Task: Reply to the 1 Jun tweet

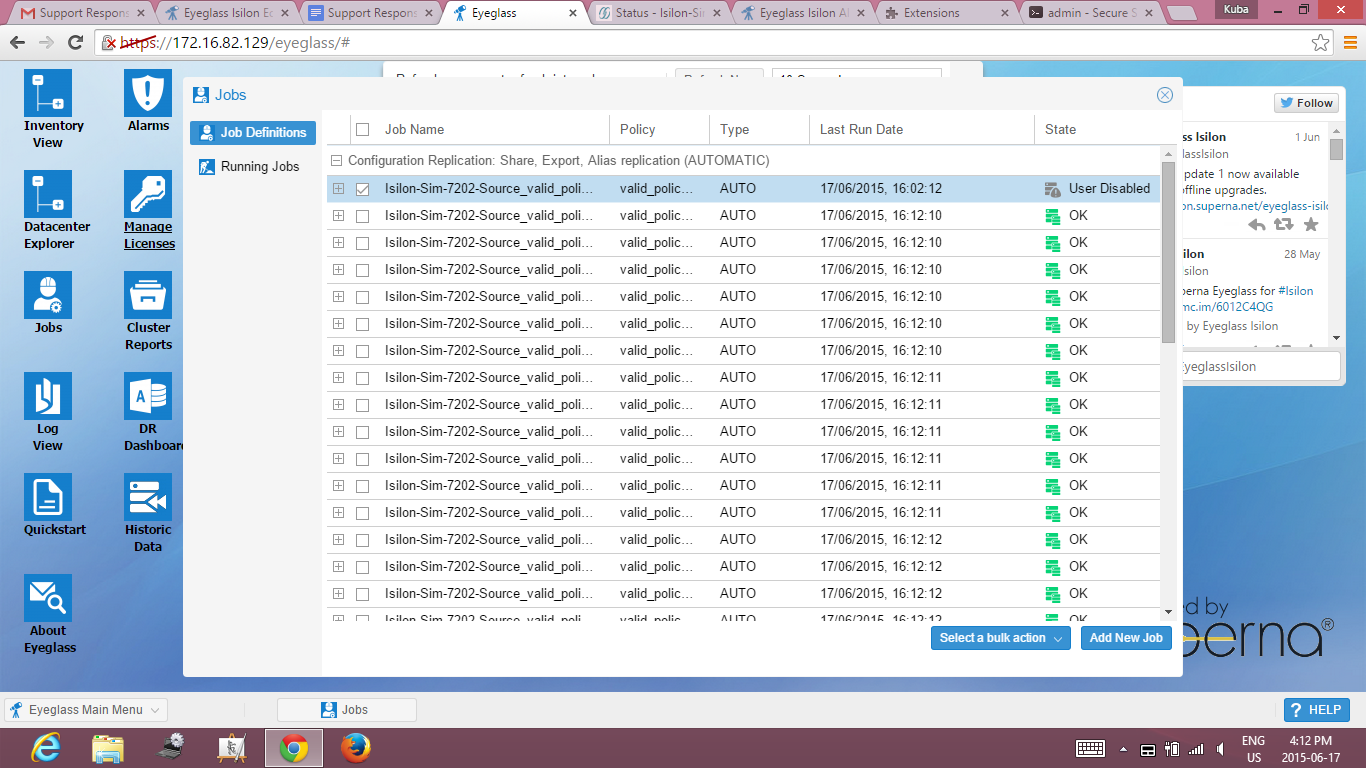Action: [x=1257, y=226]
